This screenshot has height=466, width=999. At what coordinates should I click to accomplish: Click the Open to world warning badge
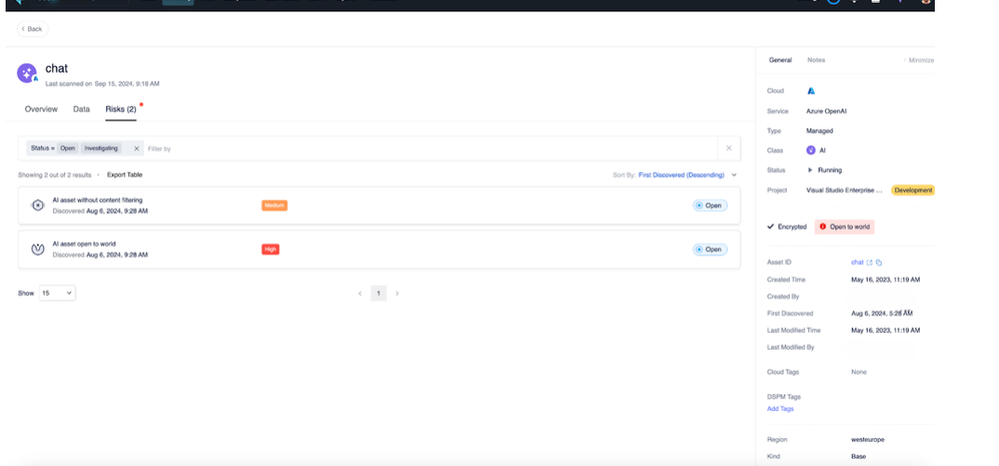click(844, 226)
